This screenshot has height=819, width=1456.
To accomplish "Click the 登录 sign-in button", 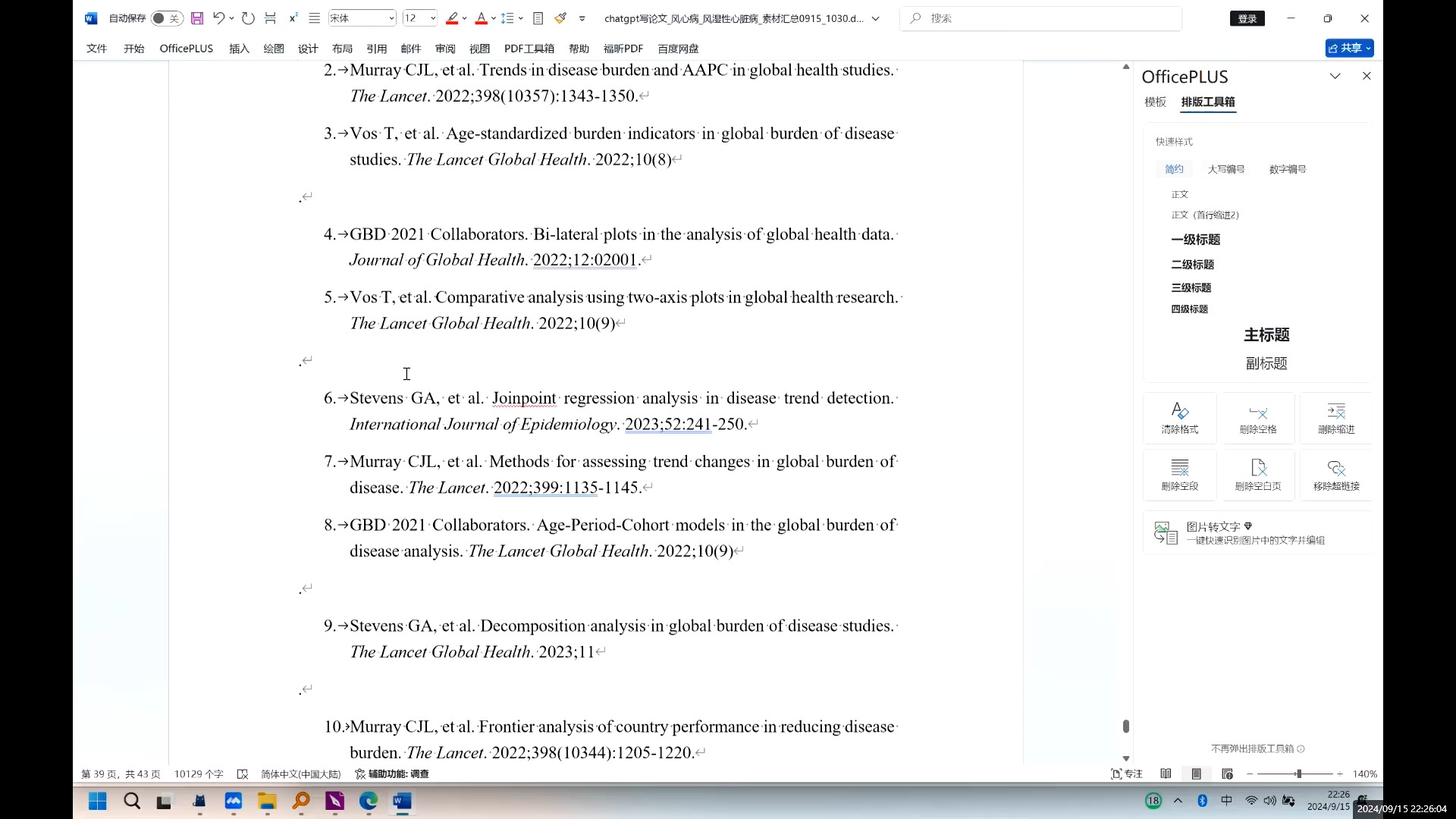I will point(1247,18).
